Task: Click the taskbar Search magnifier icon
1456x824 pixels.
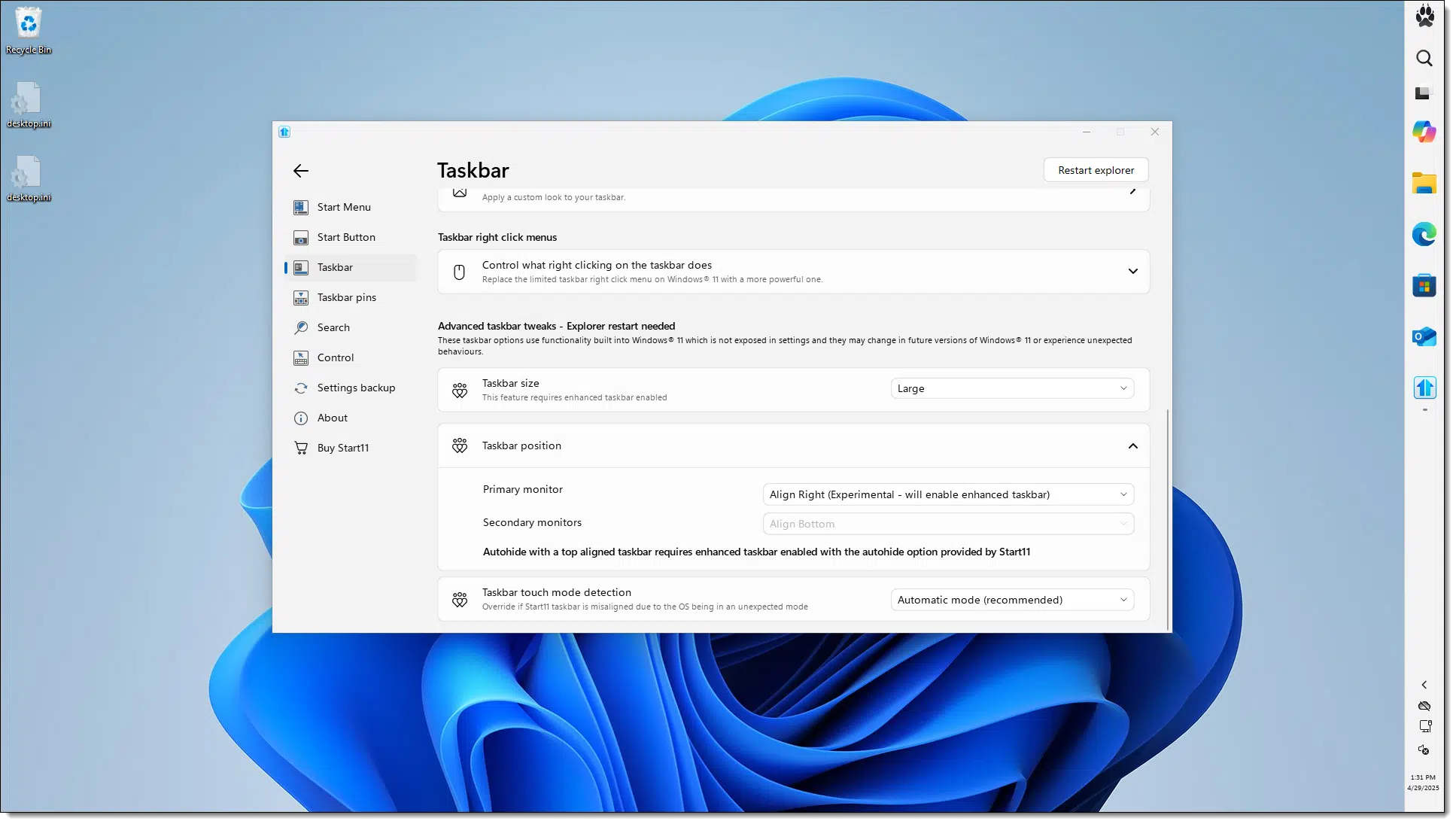Action: 1424,58
